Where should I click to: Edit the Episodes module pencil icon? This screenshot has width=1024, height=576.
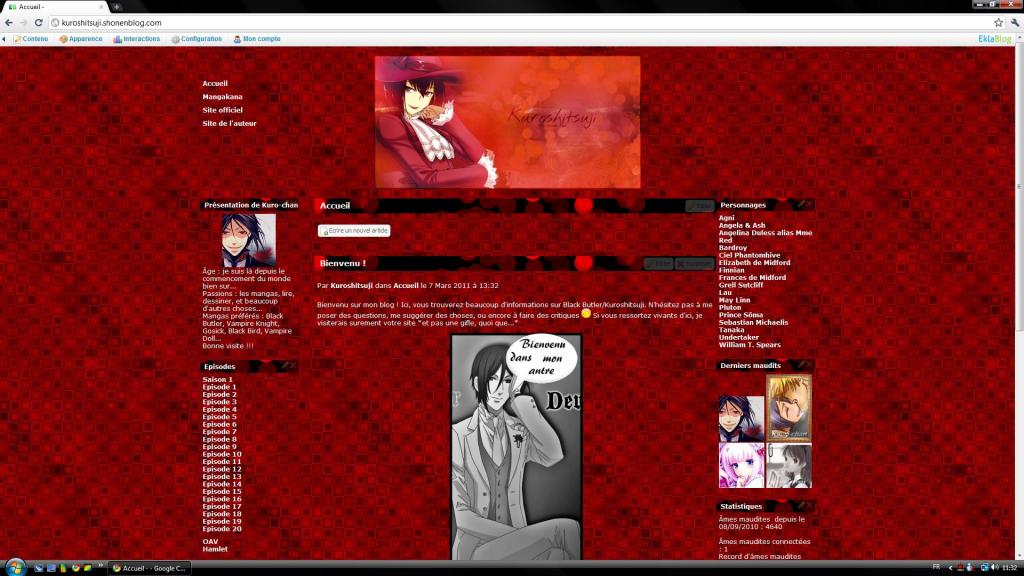(285, 366)
